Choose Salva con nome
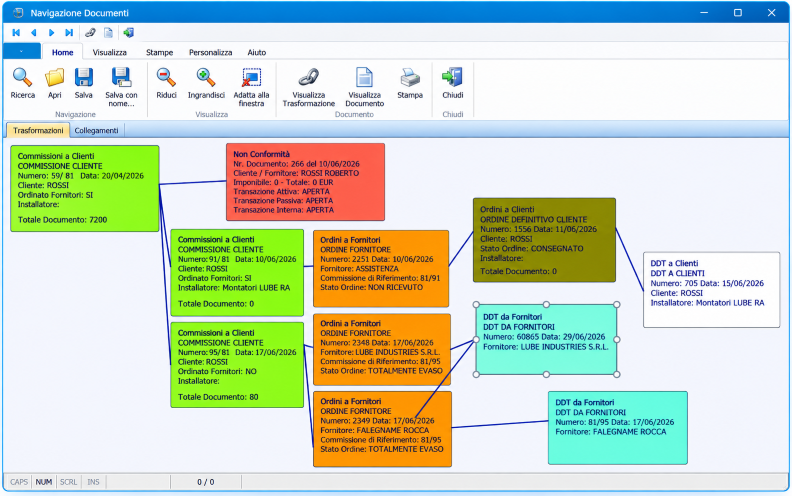 pyautogui.click(x=121, y=87)
